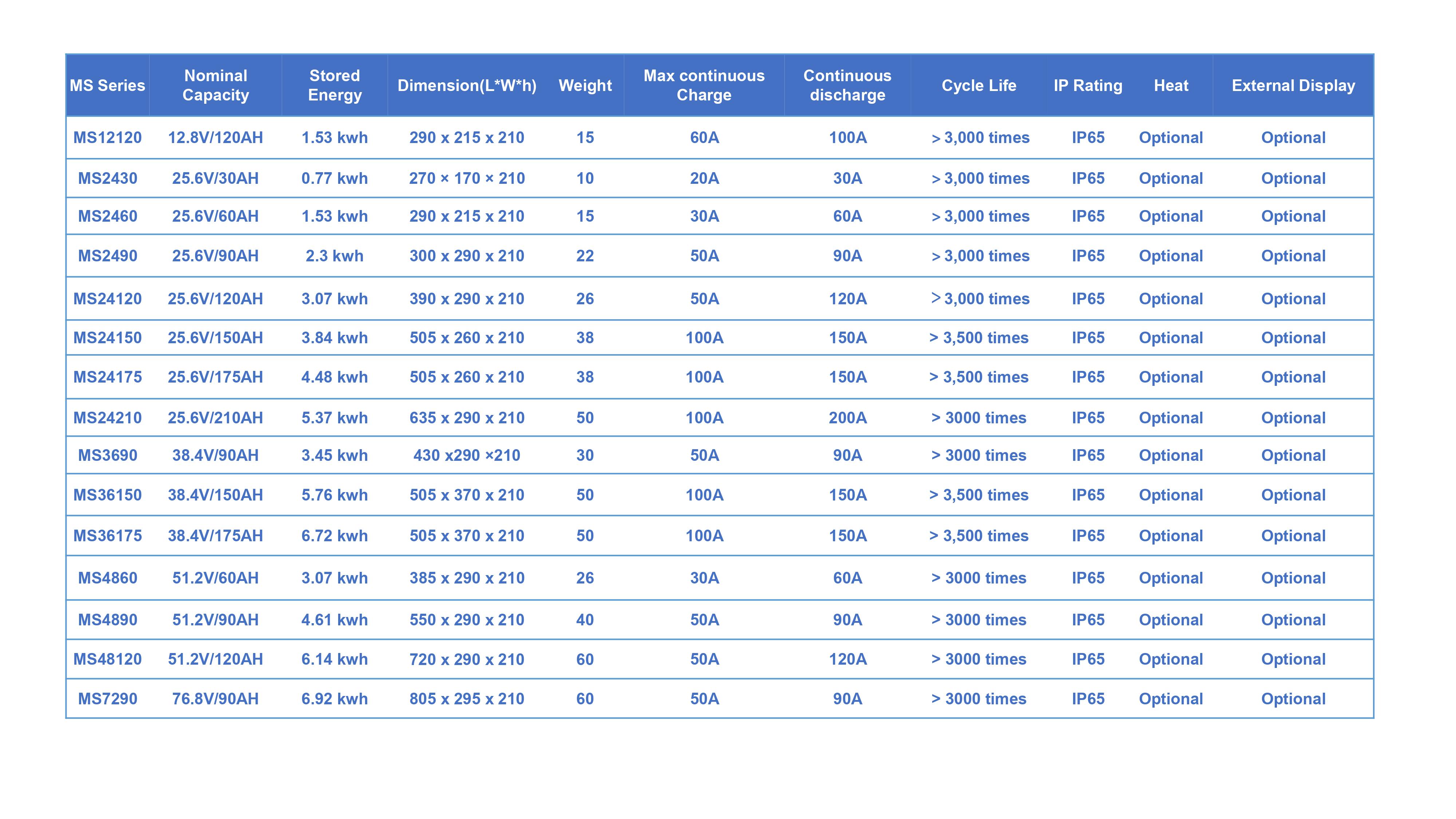Click the MS3690 model name

click(107, 455)
